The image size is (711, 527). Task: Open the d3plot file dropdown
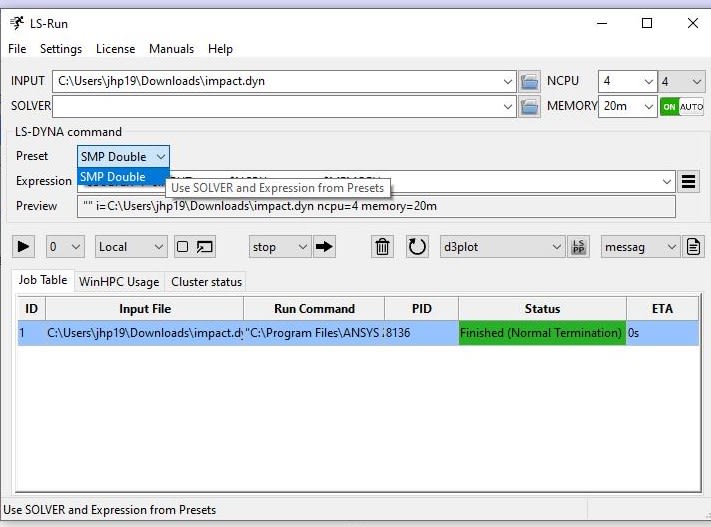(503, 247)
